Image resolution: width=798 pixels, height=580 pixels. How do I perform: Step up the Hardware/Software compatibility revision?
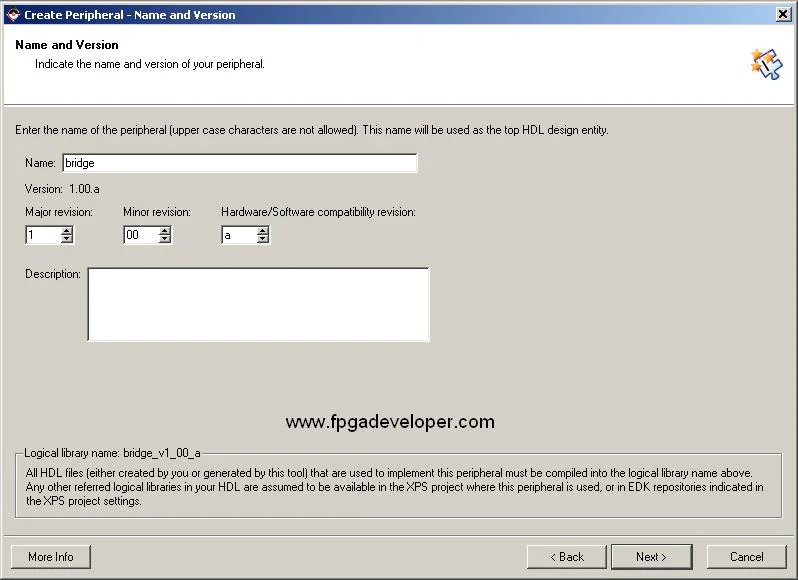(x=263, y=231)
